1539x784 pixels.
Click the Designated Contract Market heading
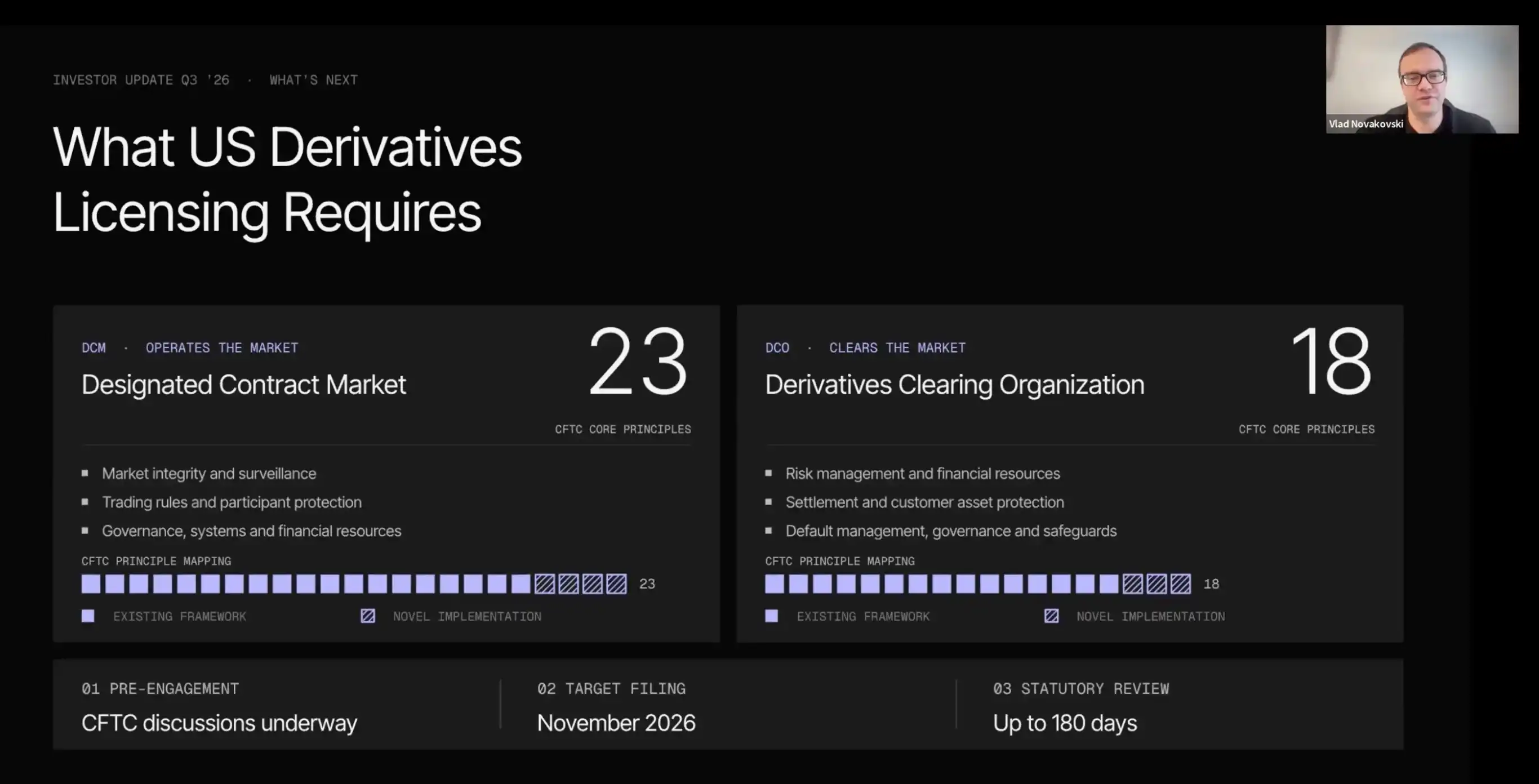[x=244, y=385]
